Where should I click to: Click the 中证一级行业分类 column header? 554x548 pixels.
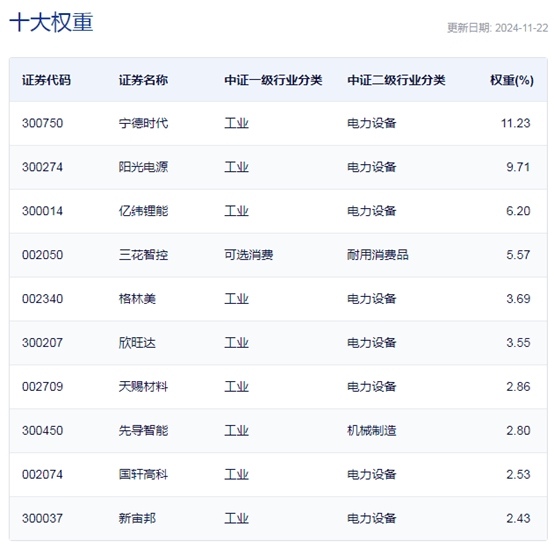click(x=273, y=80)
